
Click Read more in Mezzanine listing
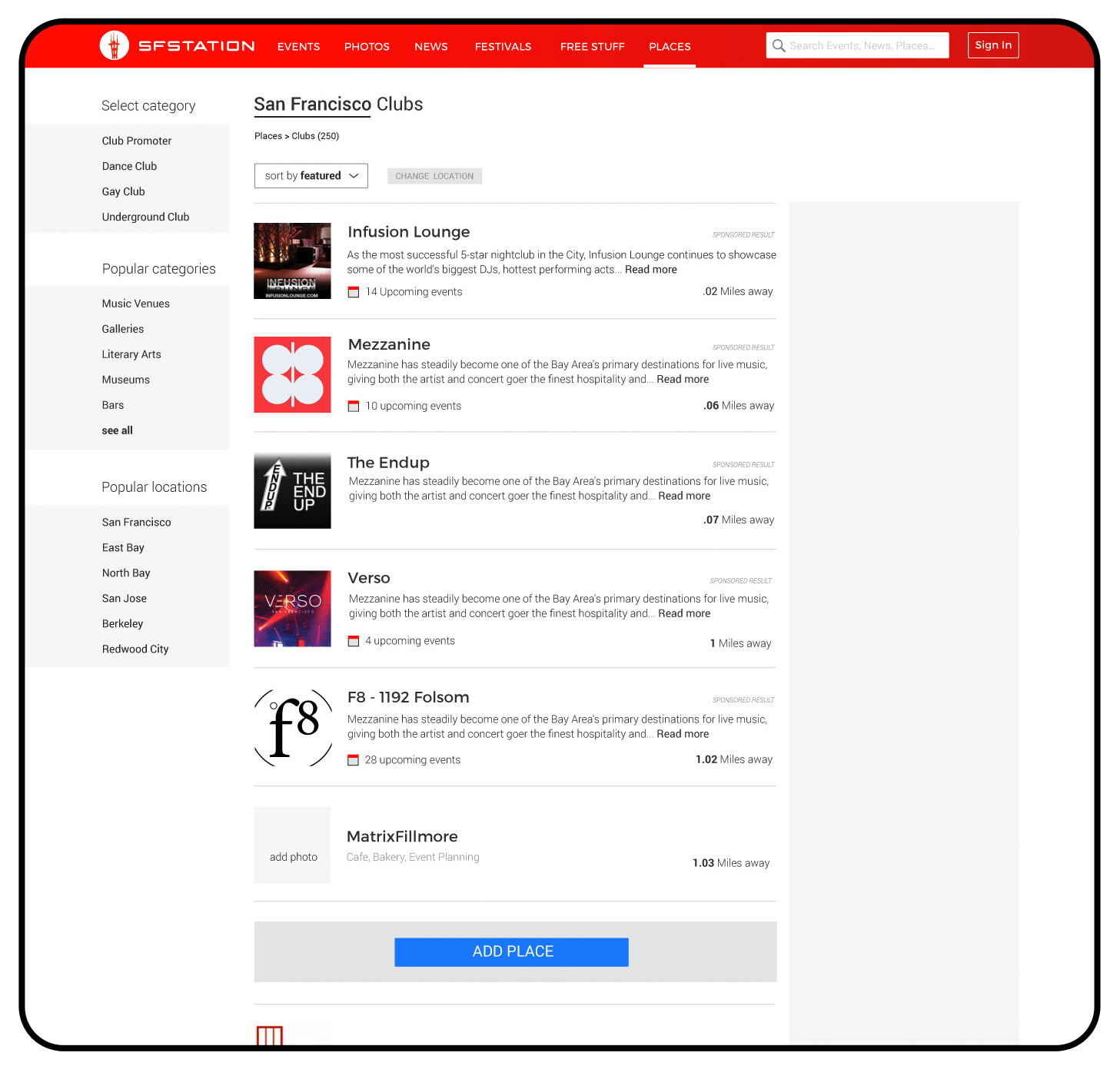point(683,380)
